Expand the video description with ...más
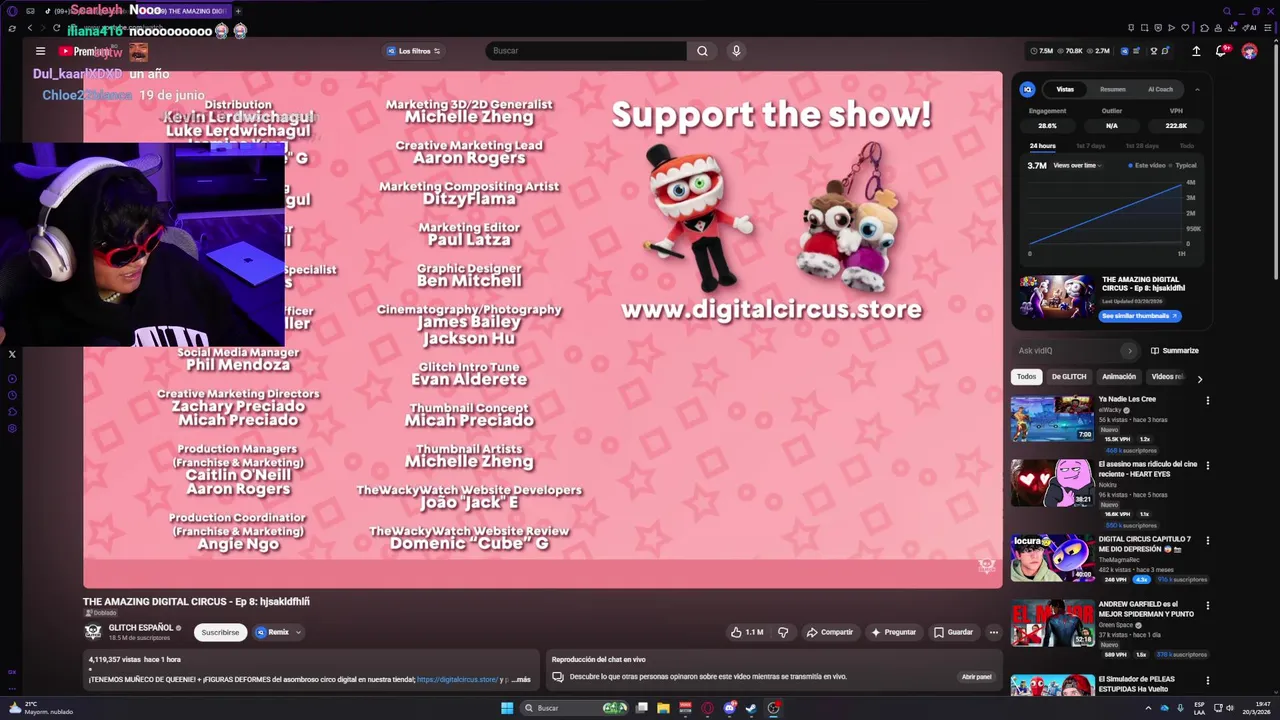Screen dimensions: 1280x720 click(520, 680)
